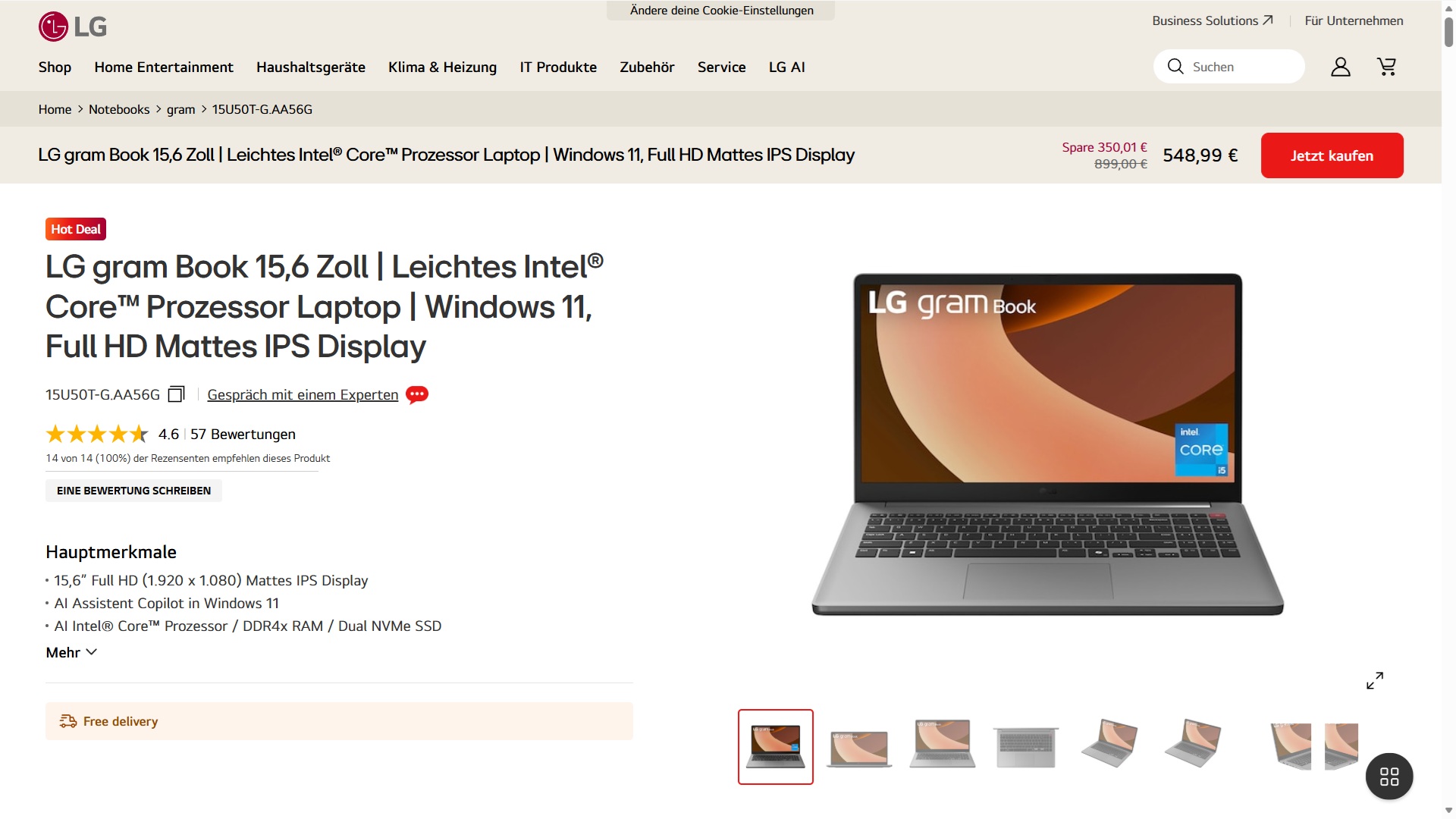
Task: Open the IT Produkte menu
Action: 558,67
